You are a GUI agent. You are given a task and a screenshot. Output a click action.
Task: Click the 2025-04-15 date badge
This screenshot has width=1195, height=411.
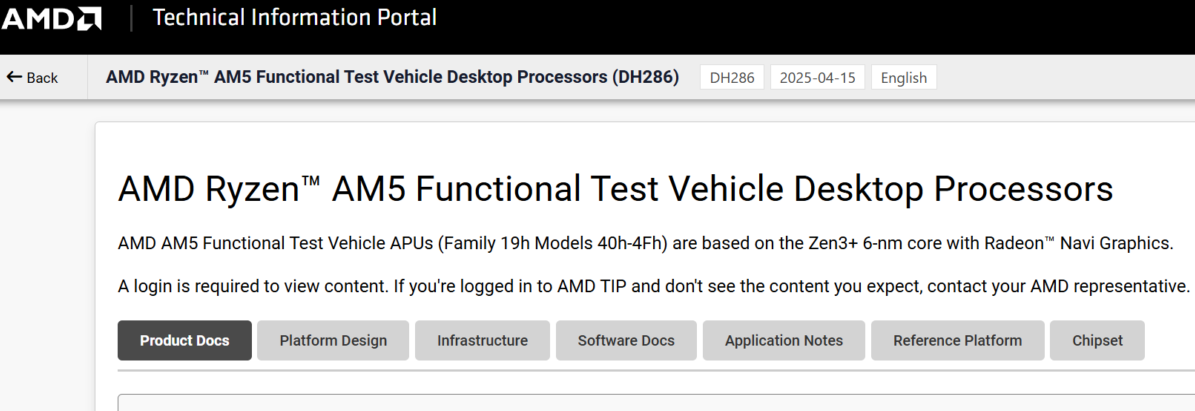tap(817, 78)
